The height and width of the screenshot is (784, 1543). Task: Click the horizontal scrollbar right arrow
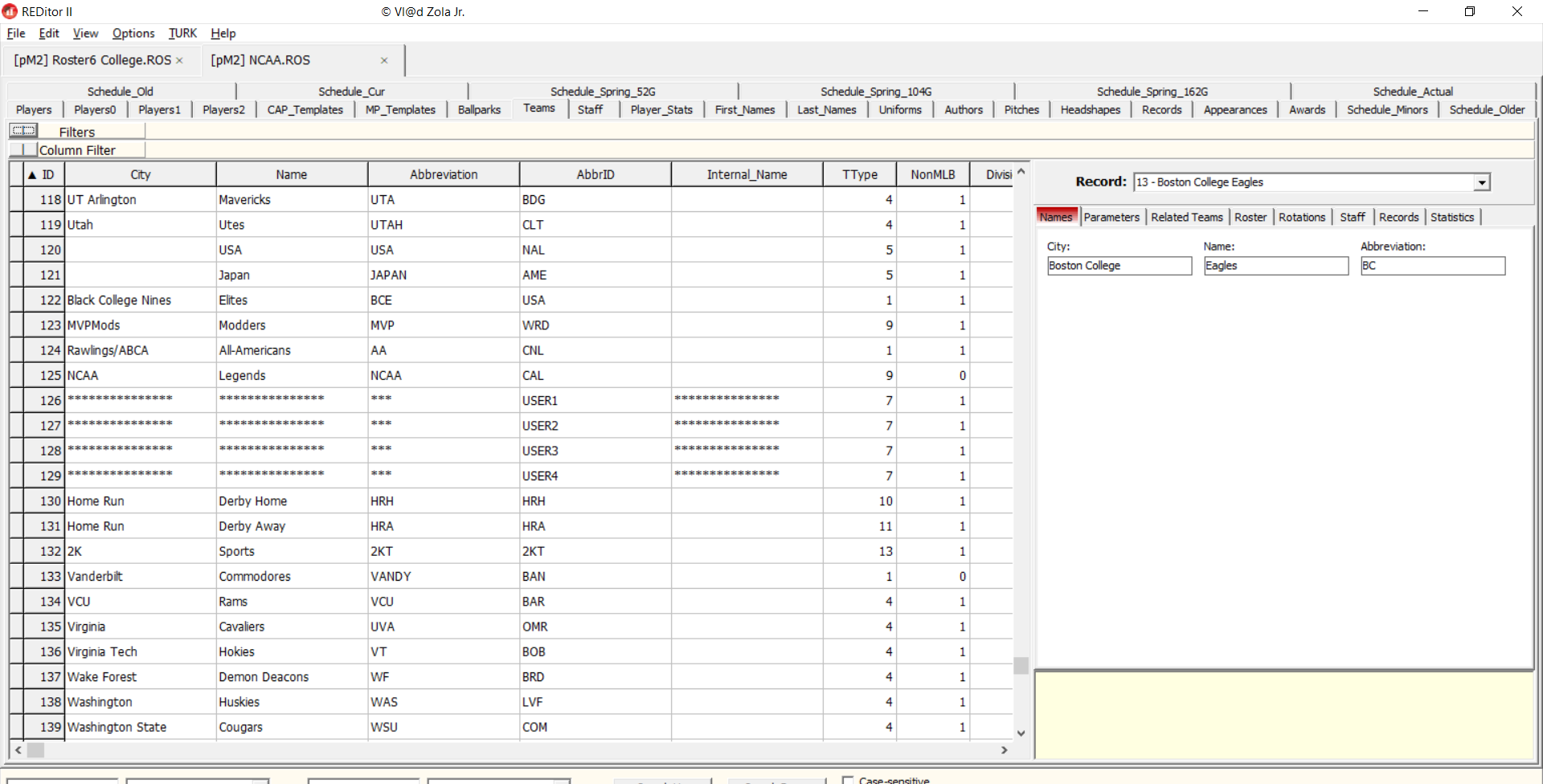(1004, 749)
